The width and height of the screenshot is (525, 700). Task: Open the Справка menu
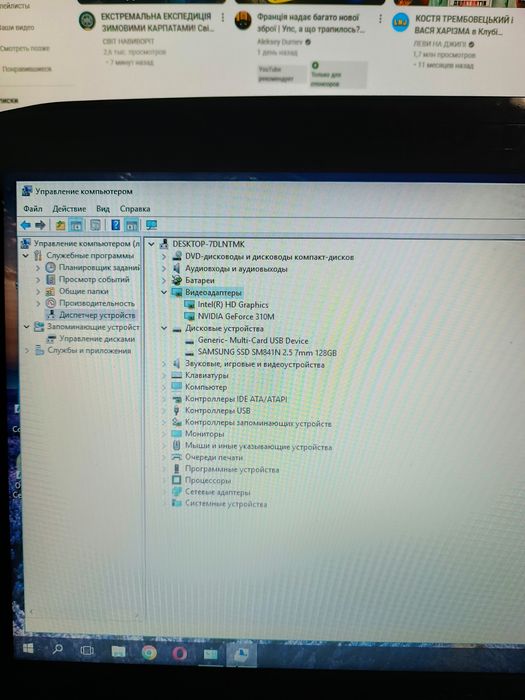point(135,208)
